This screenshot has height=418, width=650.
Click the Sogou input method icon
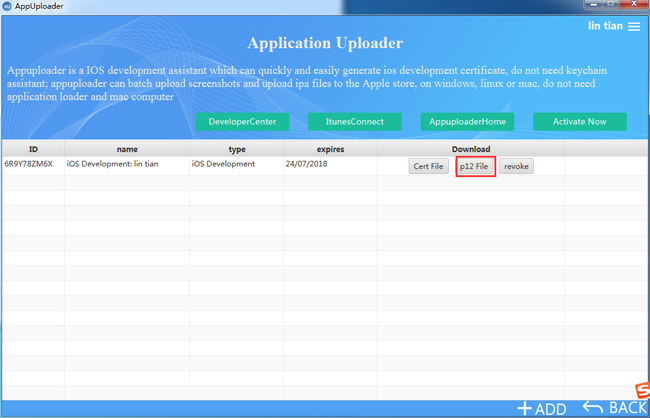click(x=643, y=391)
